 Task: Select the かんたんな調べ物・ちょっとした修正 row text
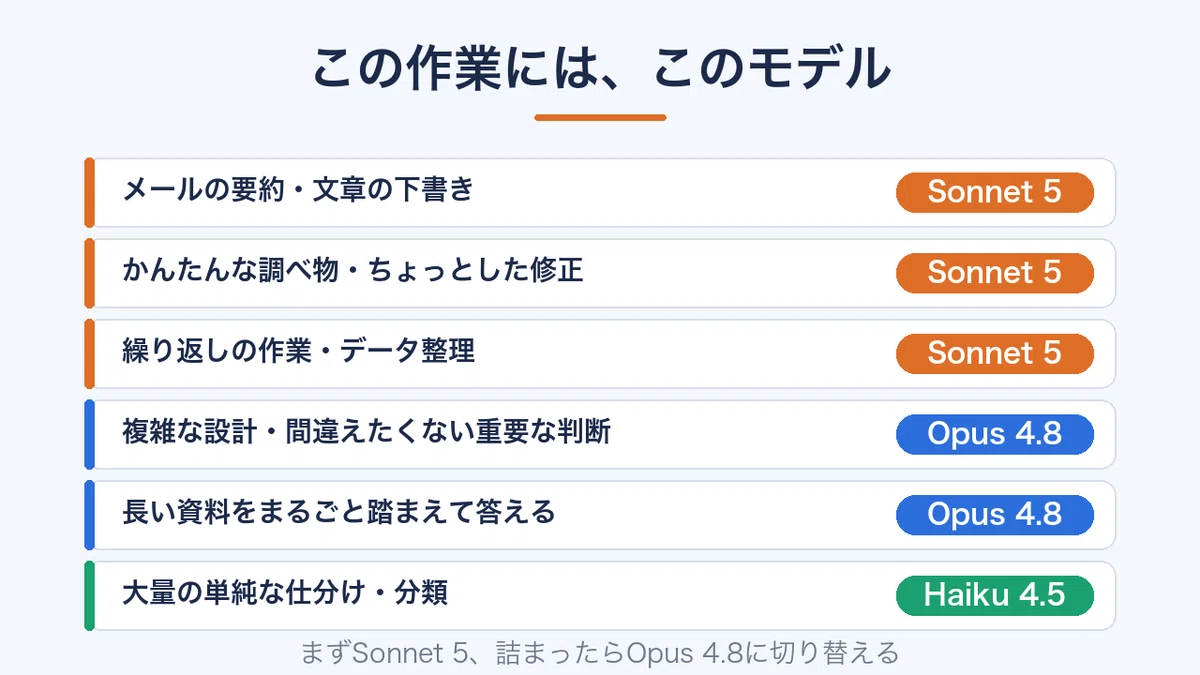coord(352,271)
